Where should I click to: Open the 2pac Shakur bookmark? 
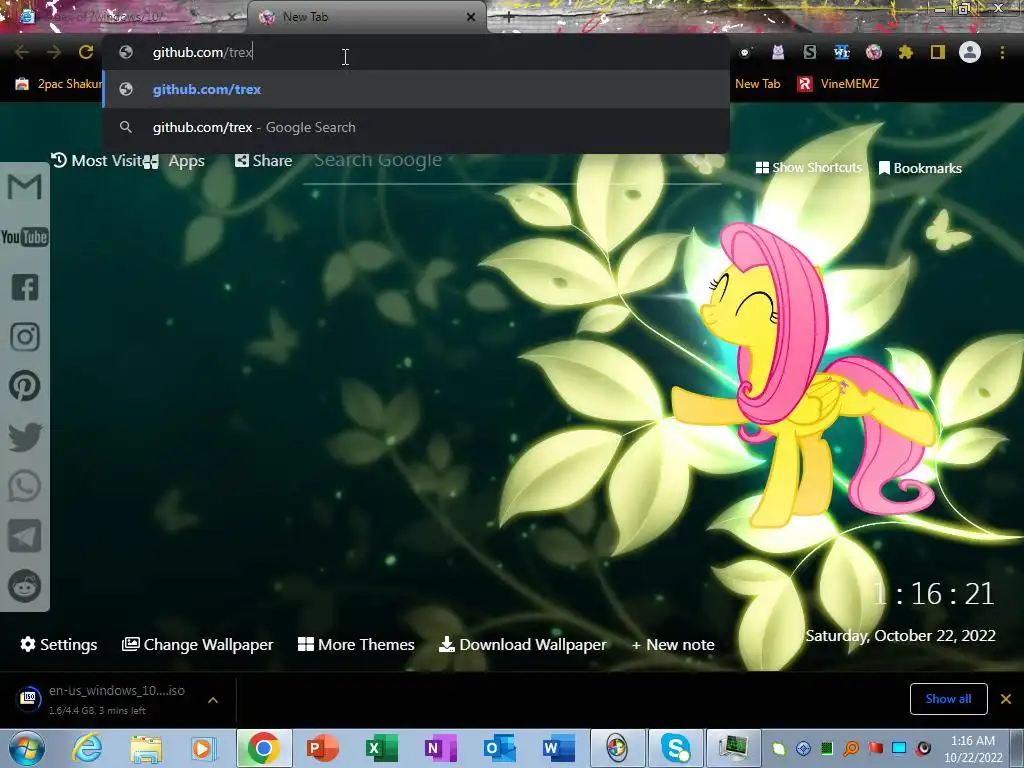click(x=59, y=84)
